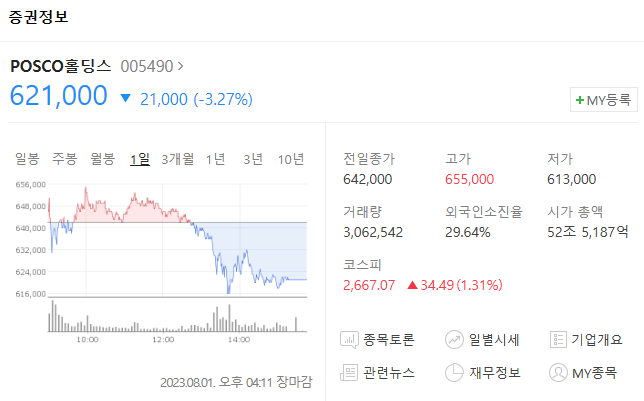Switch chart to 주봉 tab
The width and height of the screenshot is (644, 401).
(64, 158)
